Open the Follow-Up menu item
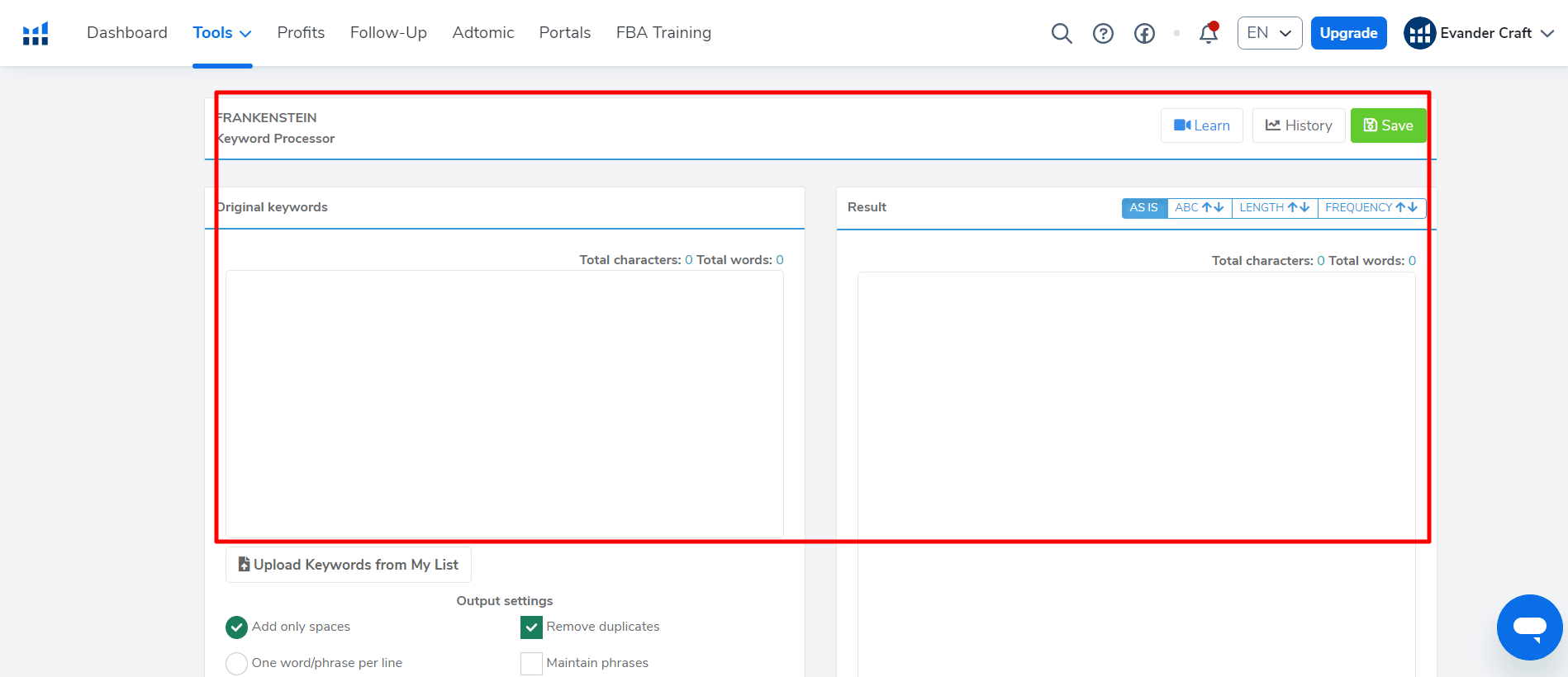 point(388,33)
